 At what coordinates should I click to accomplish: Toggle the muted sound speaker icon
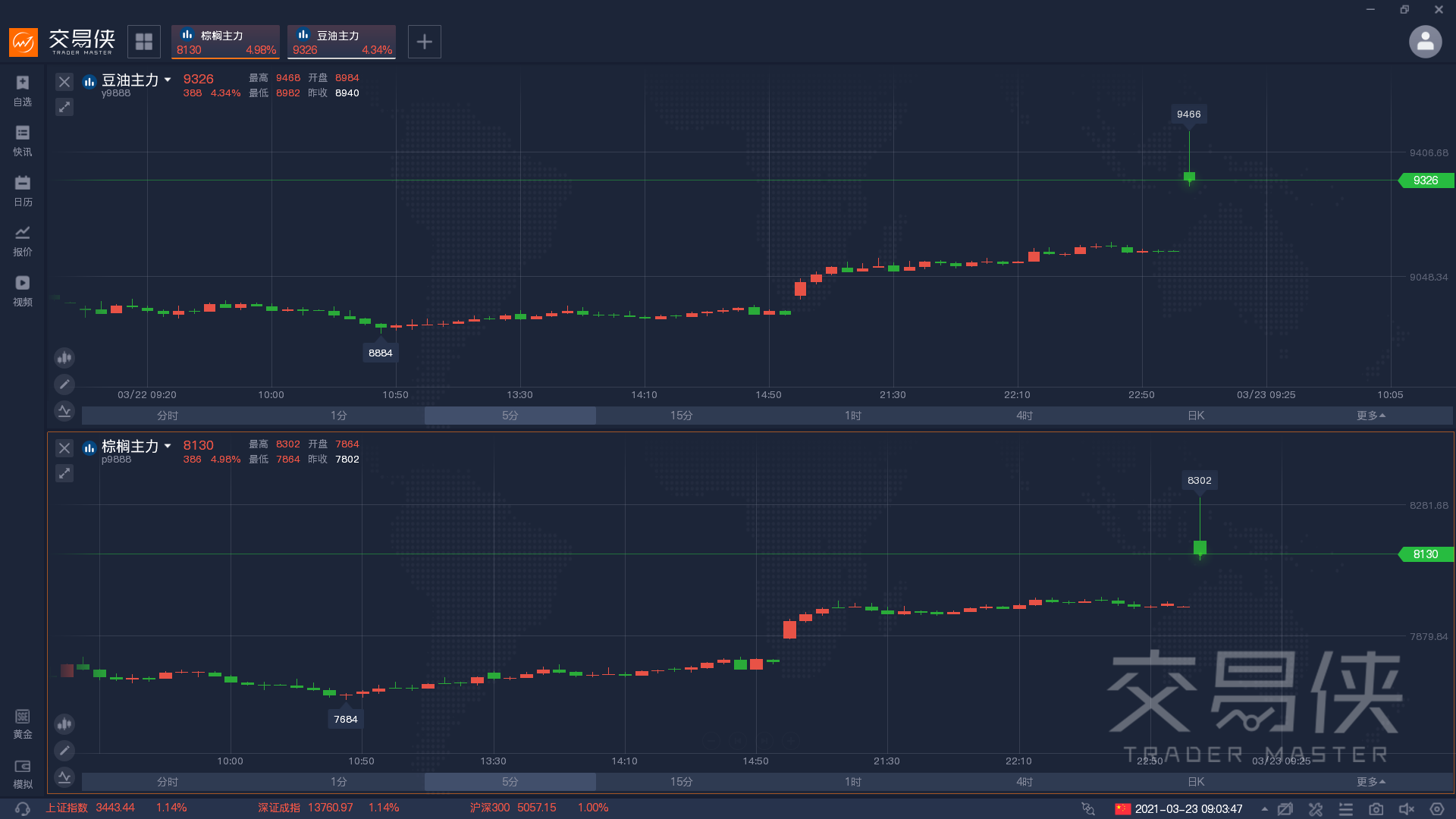click(x=1407, y=808)
